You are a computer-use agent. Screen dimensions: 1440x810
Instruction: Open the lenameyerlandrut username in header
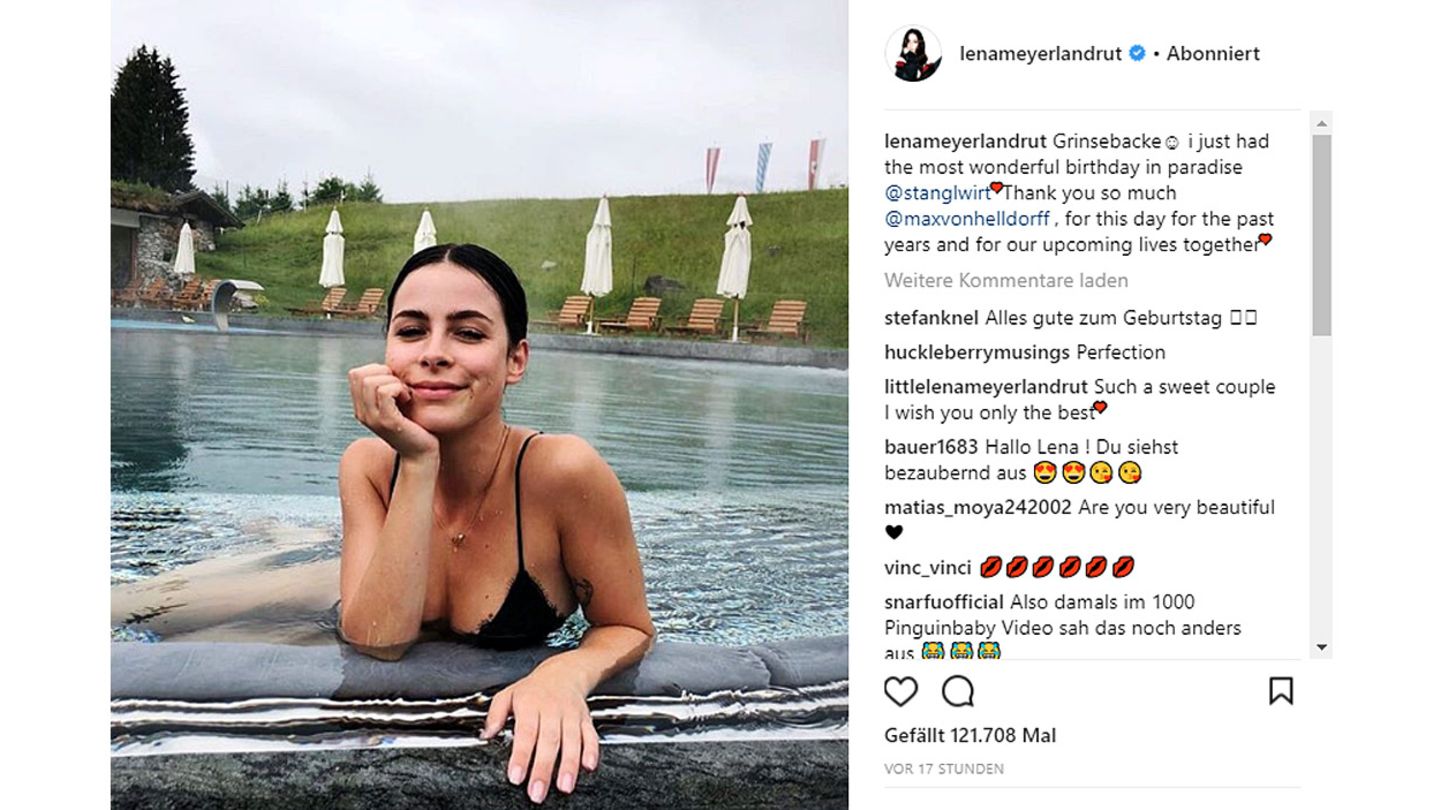(1040, 54)
